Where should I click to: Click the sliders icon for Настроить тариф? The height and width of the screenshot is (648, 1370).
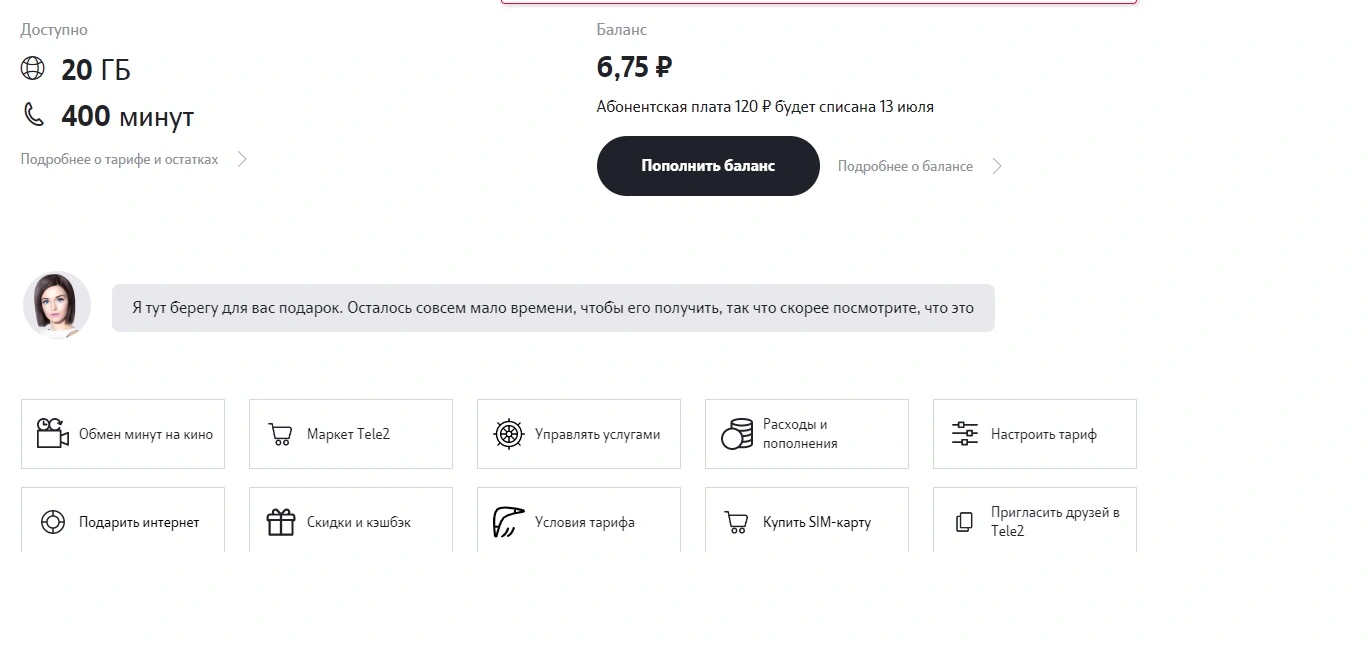tap(965, 434)
